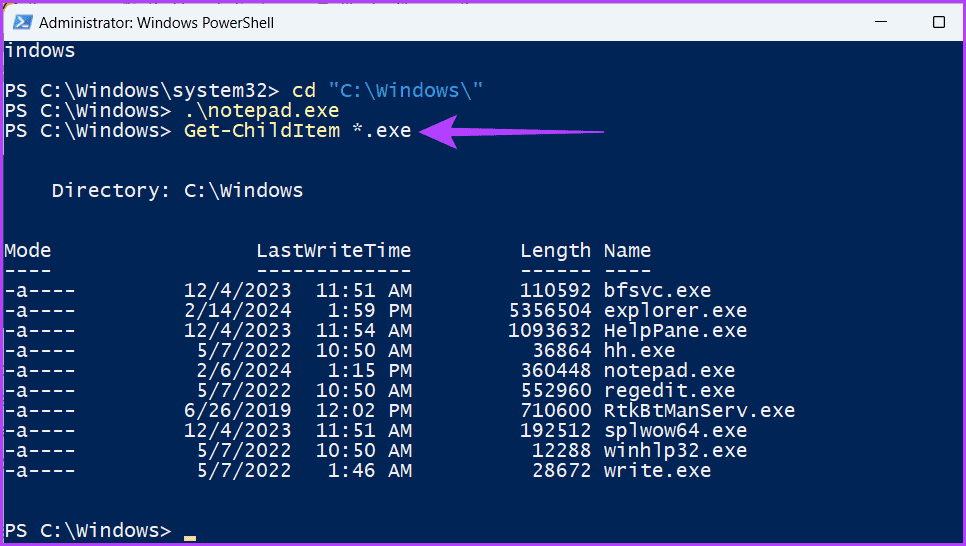Click the cd "C:\Windows\" command

point(388,91)
